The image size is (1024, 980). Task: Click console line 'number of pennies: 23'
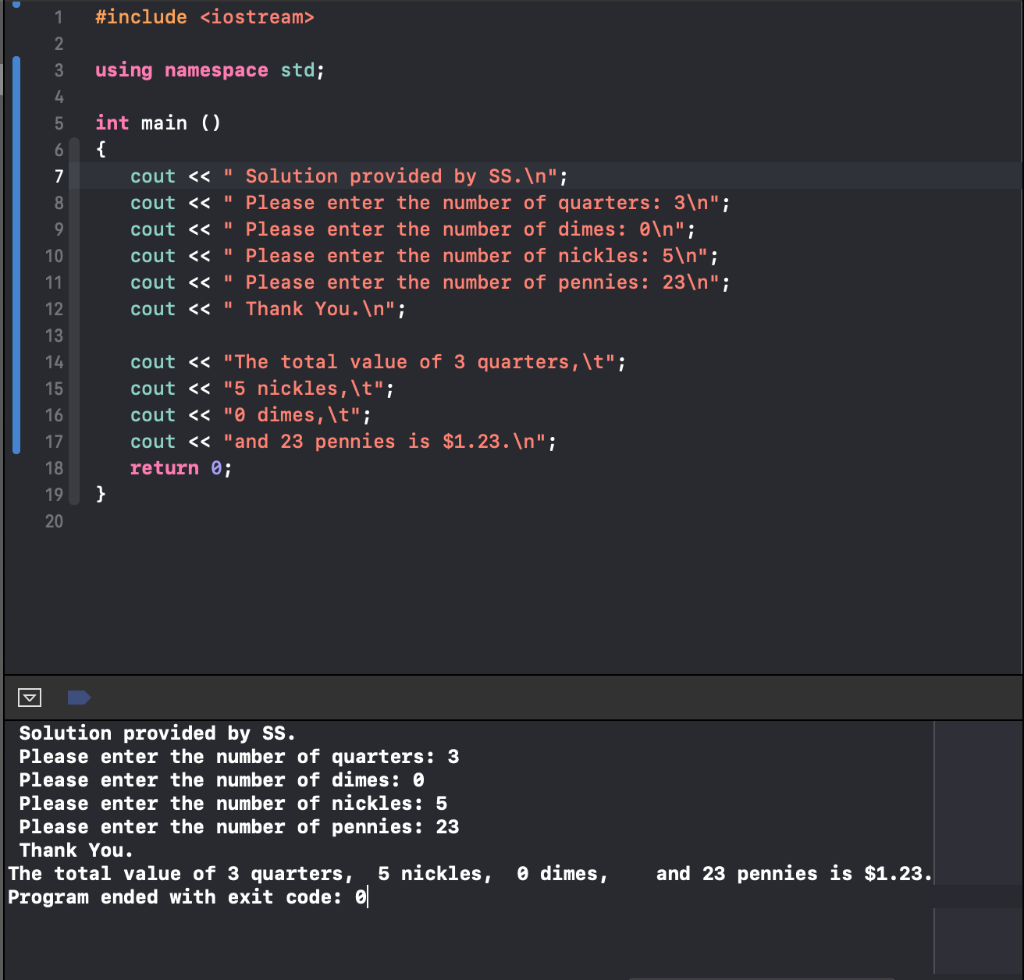pos(239,827)
